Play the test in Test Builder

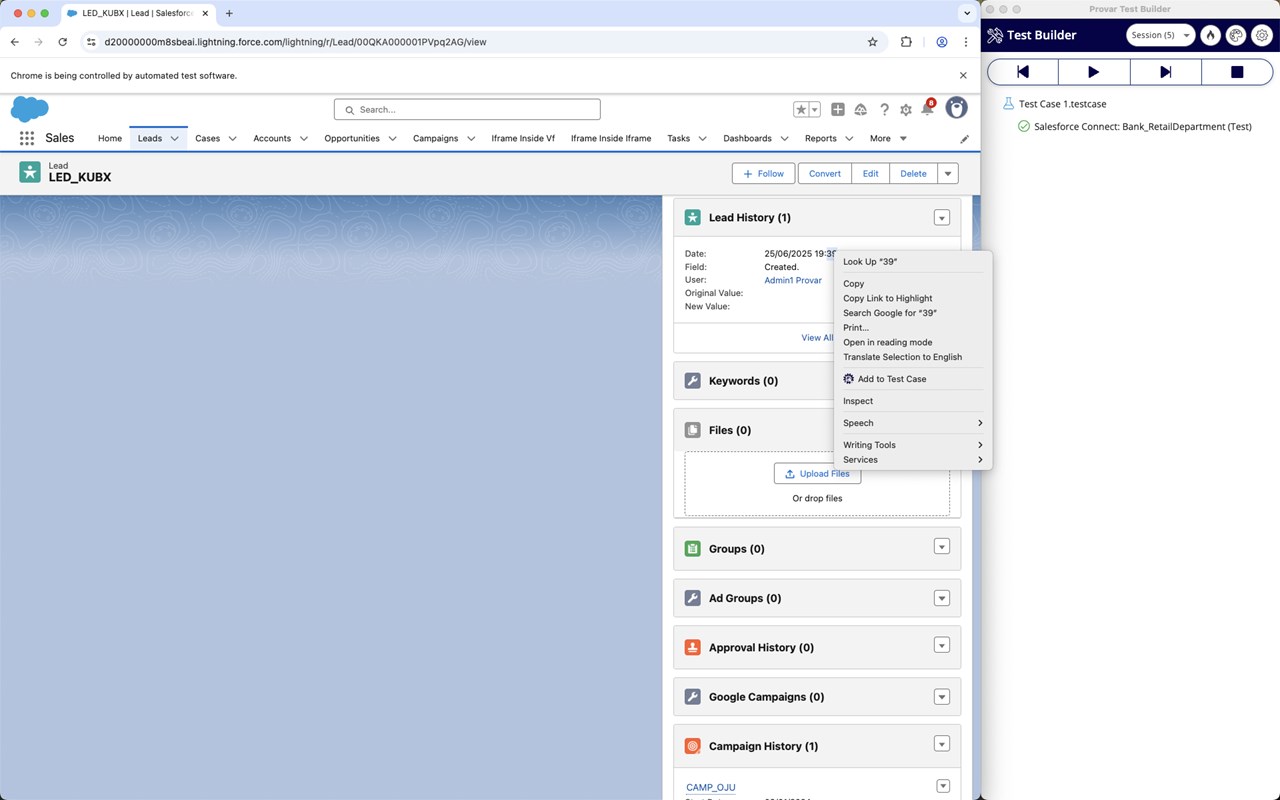[1094, 72]
